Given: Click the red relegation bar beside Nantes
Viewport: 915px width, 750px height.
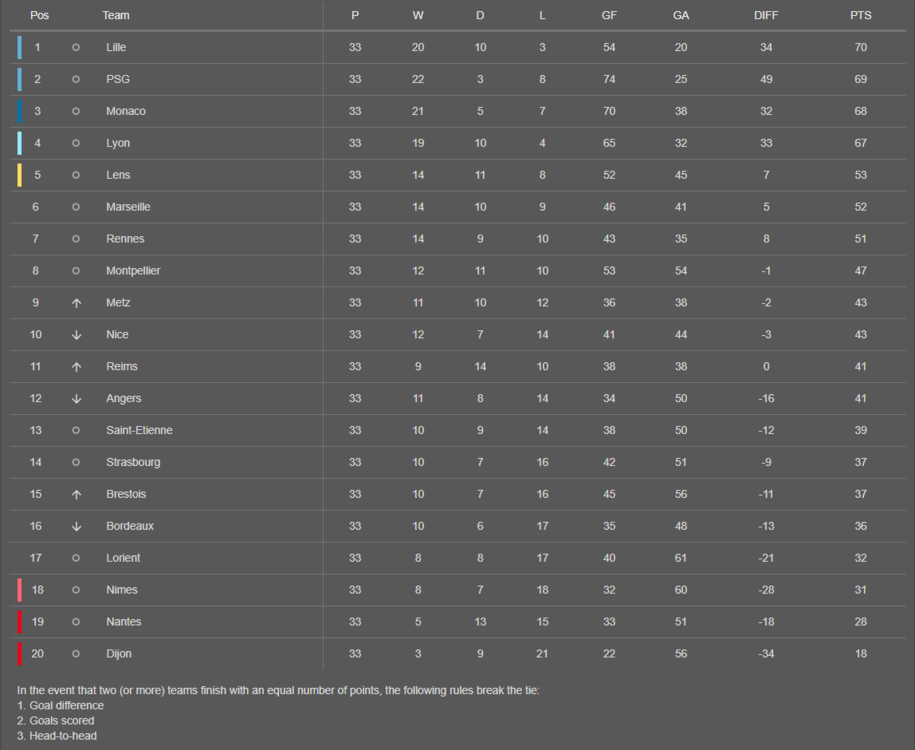Looking at the screenshot, I should pos(19,622).
